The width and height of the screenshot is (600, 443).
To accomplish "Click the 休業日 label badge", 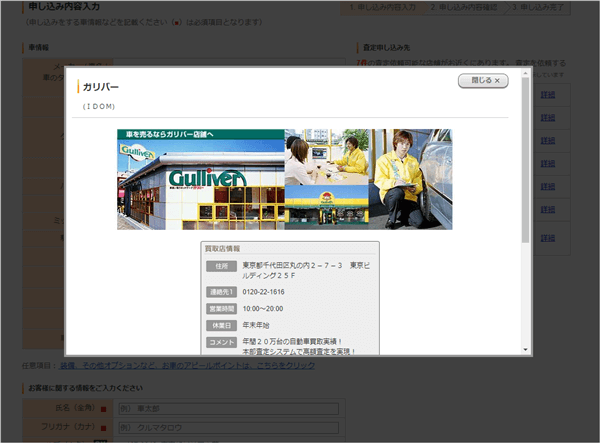I will coord(222,326).
